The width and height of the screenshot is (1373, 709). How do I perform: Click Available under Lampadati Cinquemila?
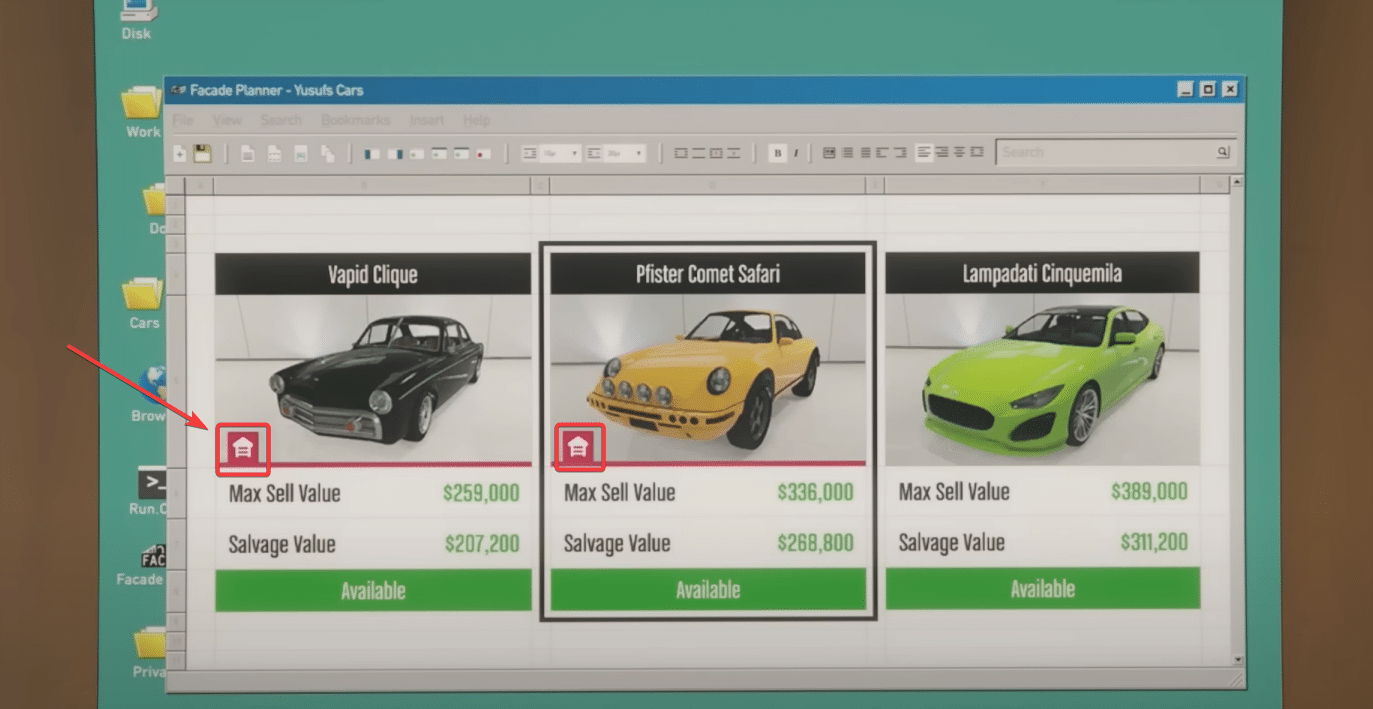1042,589
